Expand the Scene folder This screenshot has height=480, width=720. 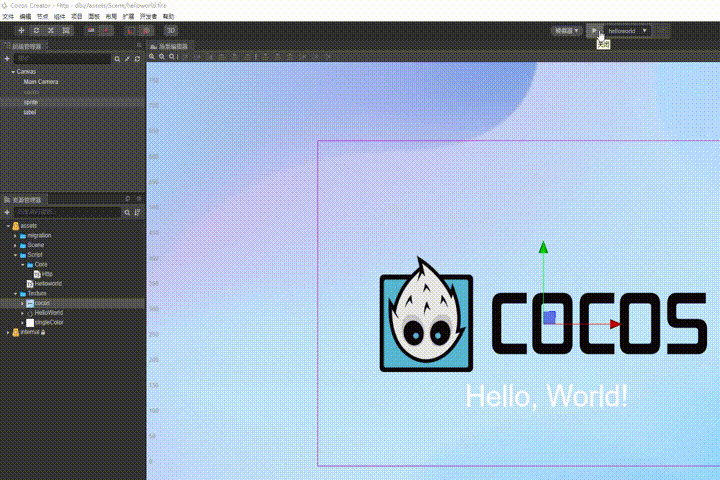[16, 245]
